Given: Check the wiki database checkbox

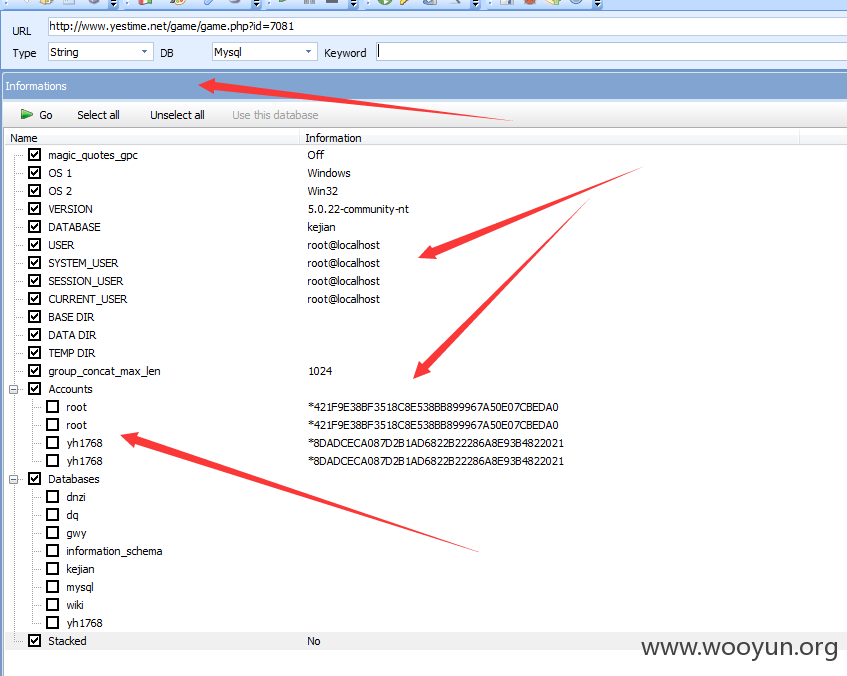Looking at the screenshot, I should coord(52,605).
